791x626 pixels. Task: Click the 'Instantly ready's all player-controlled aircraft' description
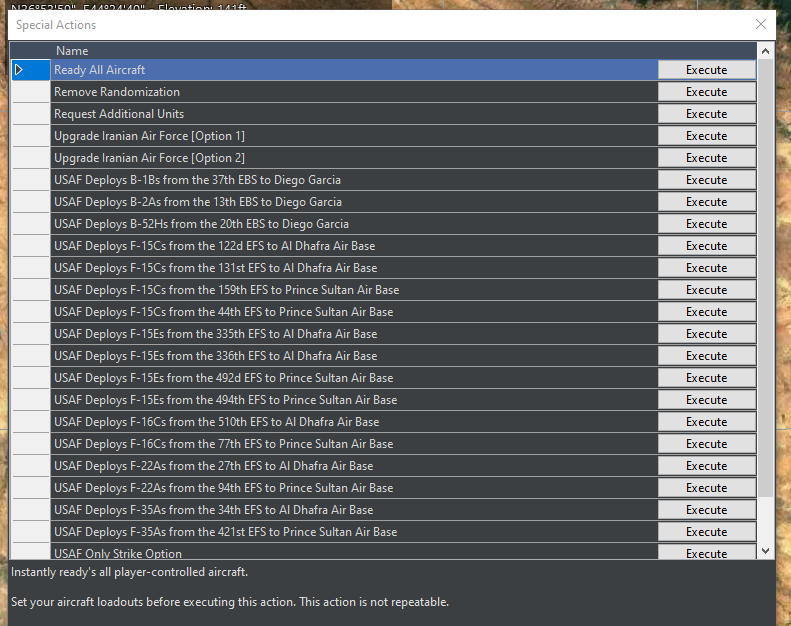click(129, 572)
